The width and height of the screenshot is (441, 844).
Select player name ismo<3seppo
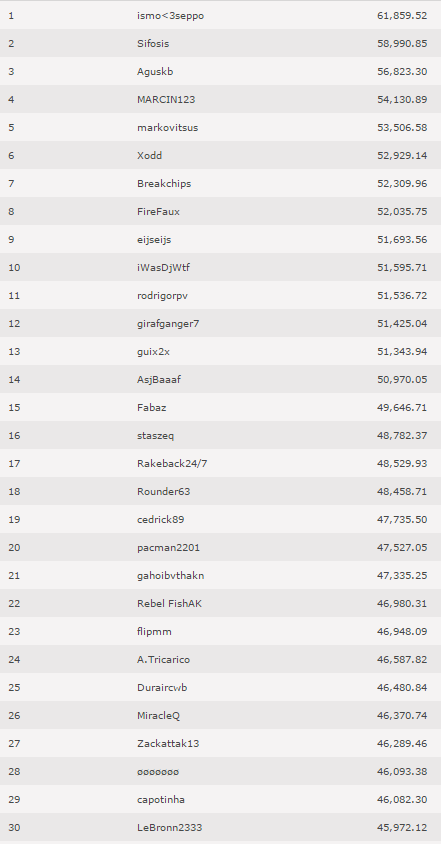point(170,16)
